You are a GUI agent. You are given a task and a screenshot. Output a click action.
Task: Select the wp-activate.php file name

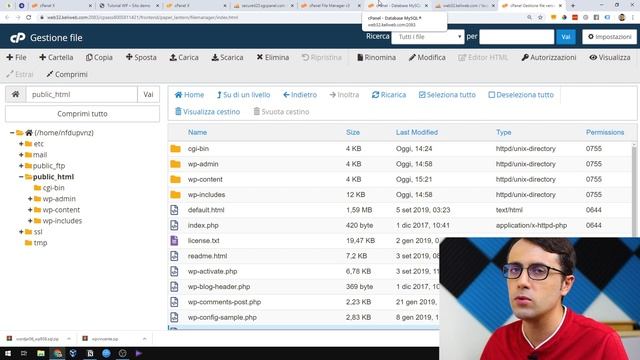(212, 271)
